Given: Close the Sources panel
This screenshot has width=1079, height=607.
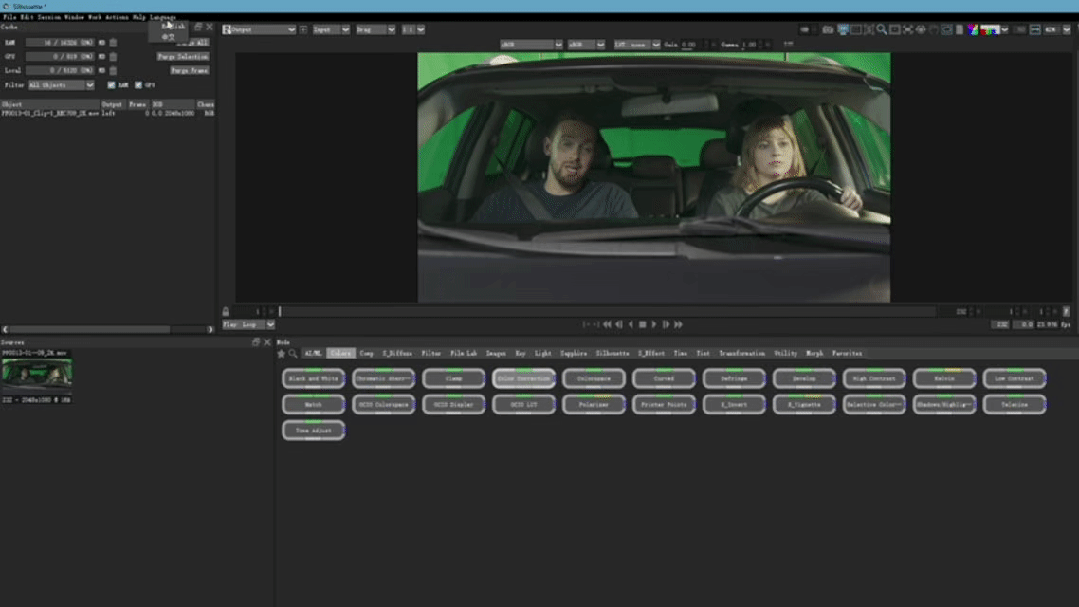Looking at the screenshot, I should [268, 342].
